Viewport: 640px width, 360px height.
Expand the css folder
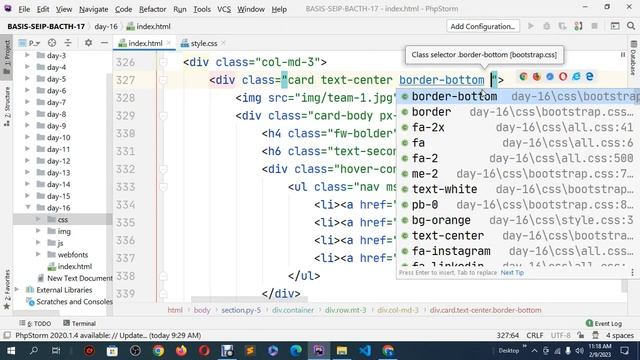(38, 220)
